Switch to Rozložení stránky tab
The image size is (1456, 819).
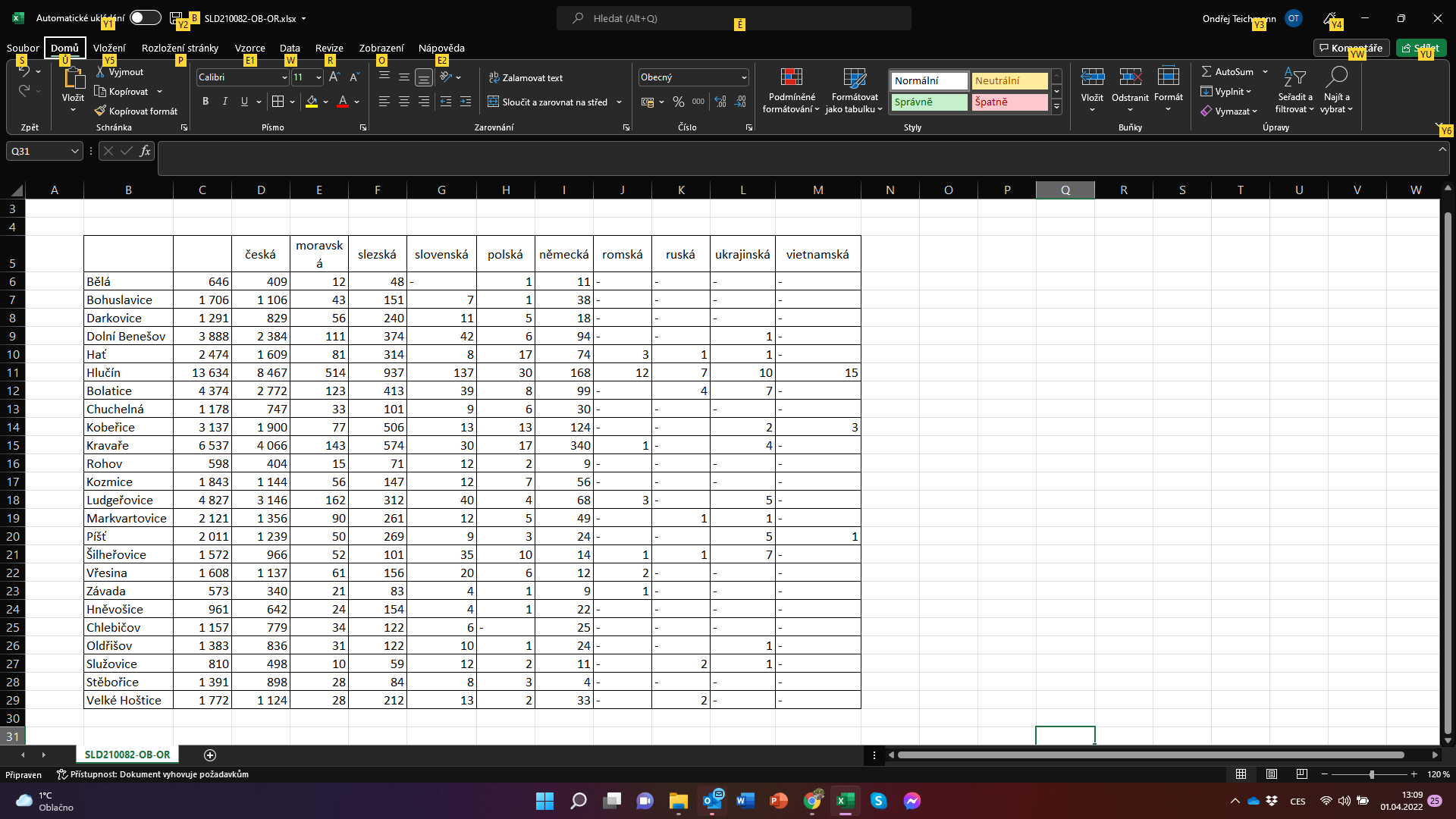(x=180, y=48)
